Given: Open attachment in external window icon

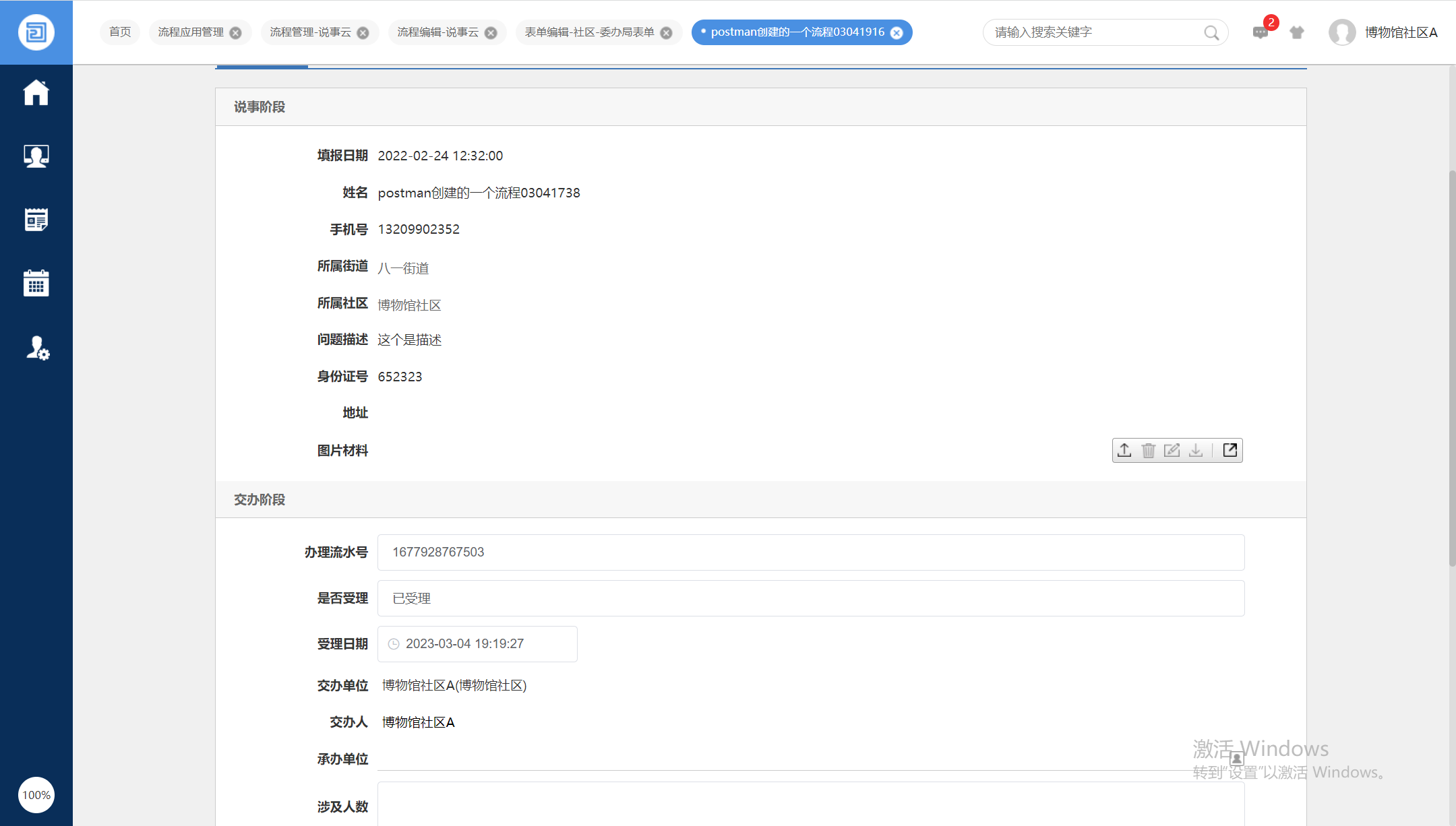Looking at the screenshot, I should coord(1230,450).
